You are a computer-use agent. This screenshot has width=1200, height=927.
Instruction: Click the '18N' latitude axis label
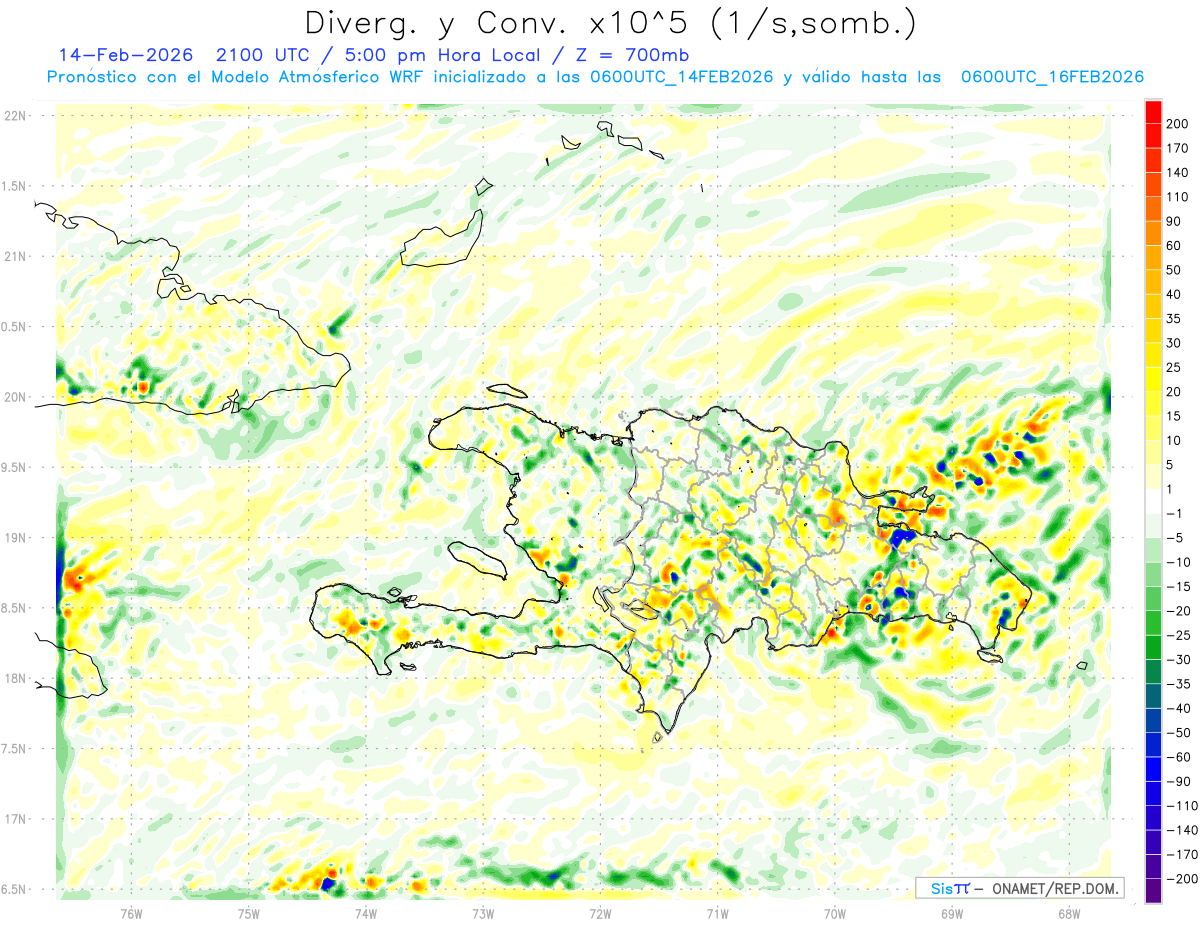(x=15, y=679)
